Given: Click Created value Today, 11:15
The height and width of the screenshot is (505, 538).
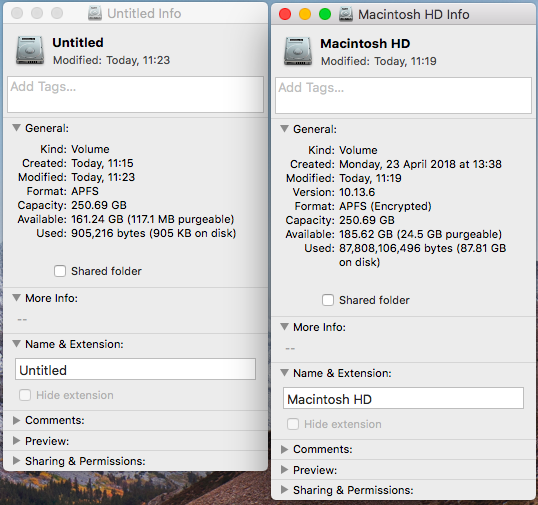Looking at the screenshot, I should click(x=102, y=163).
